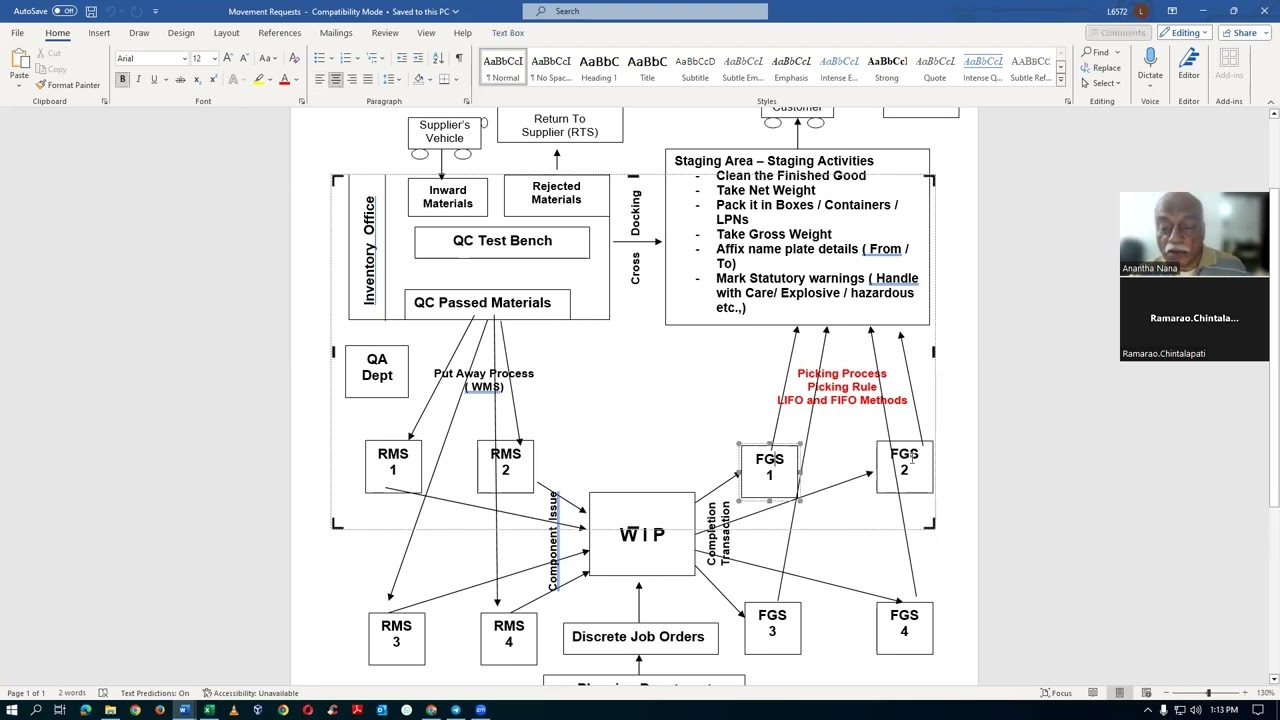Select the W I P text box in diagram
Screen dimensions: 1280x720
pos(642,534)
